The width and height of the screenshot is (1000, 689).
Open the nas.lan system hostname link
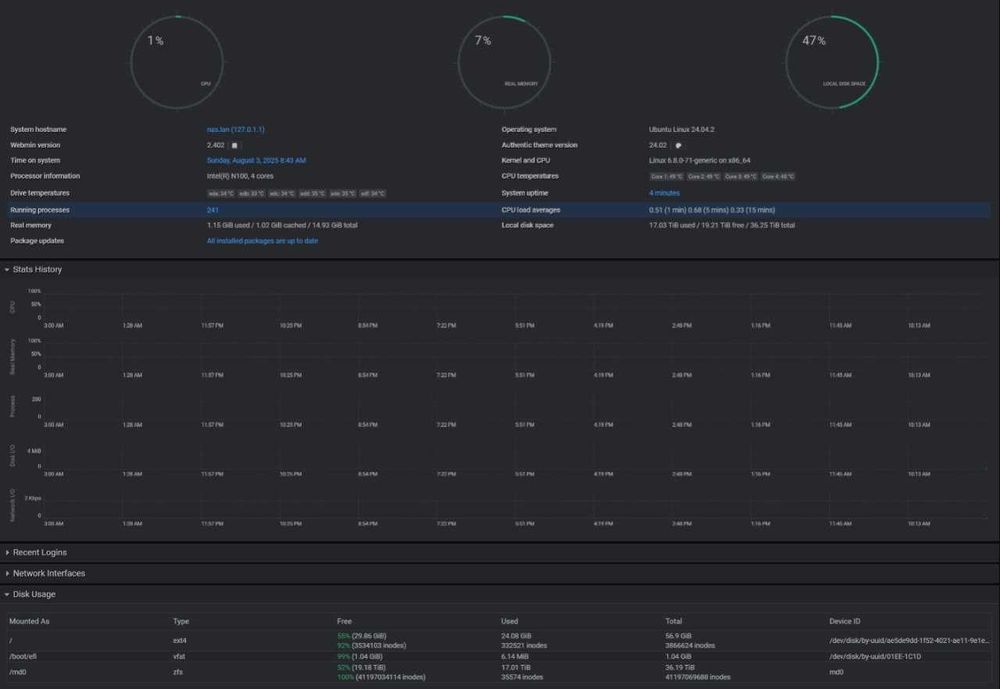tap(235, 130)
